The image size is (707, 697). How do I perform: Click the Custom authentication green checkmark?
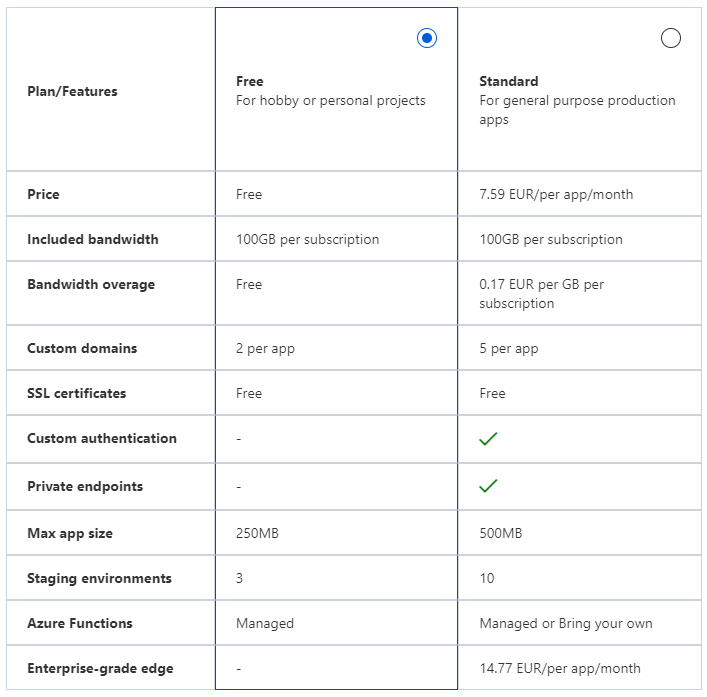pyautogui.click(x=488, y=438)
